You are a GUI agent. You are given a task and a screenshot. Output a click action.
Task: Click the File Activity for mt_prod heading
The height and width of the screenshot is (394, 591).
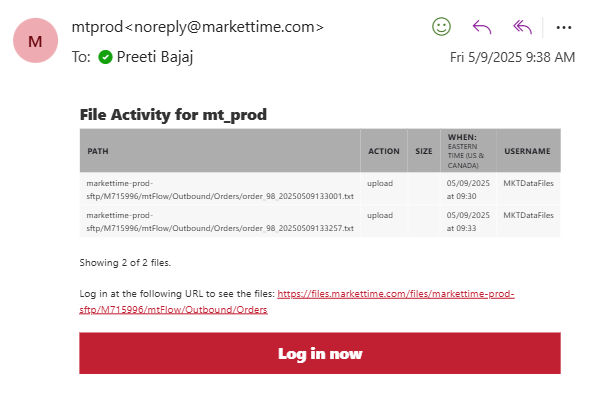(x=173, y=115)
